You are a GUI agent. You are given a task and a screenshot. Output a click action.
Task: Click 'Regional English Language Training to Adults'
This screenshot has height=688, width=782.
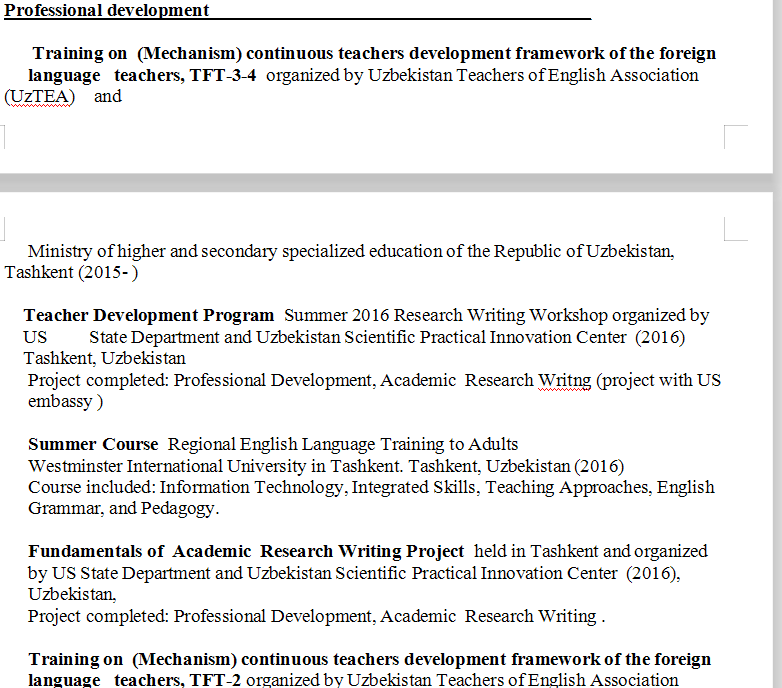(x=343, y=444)
